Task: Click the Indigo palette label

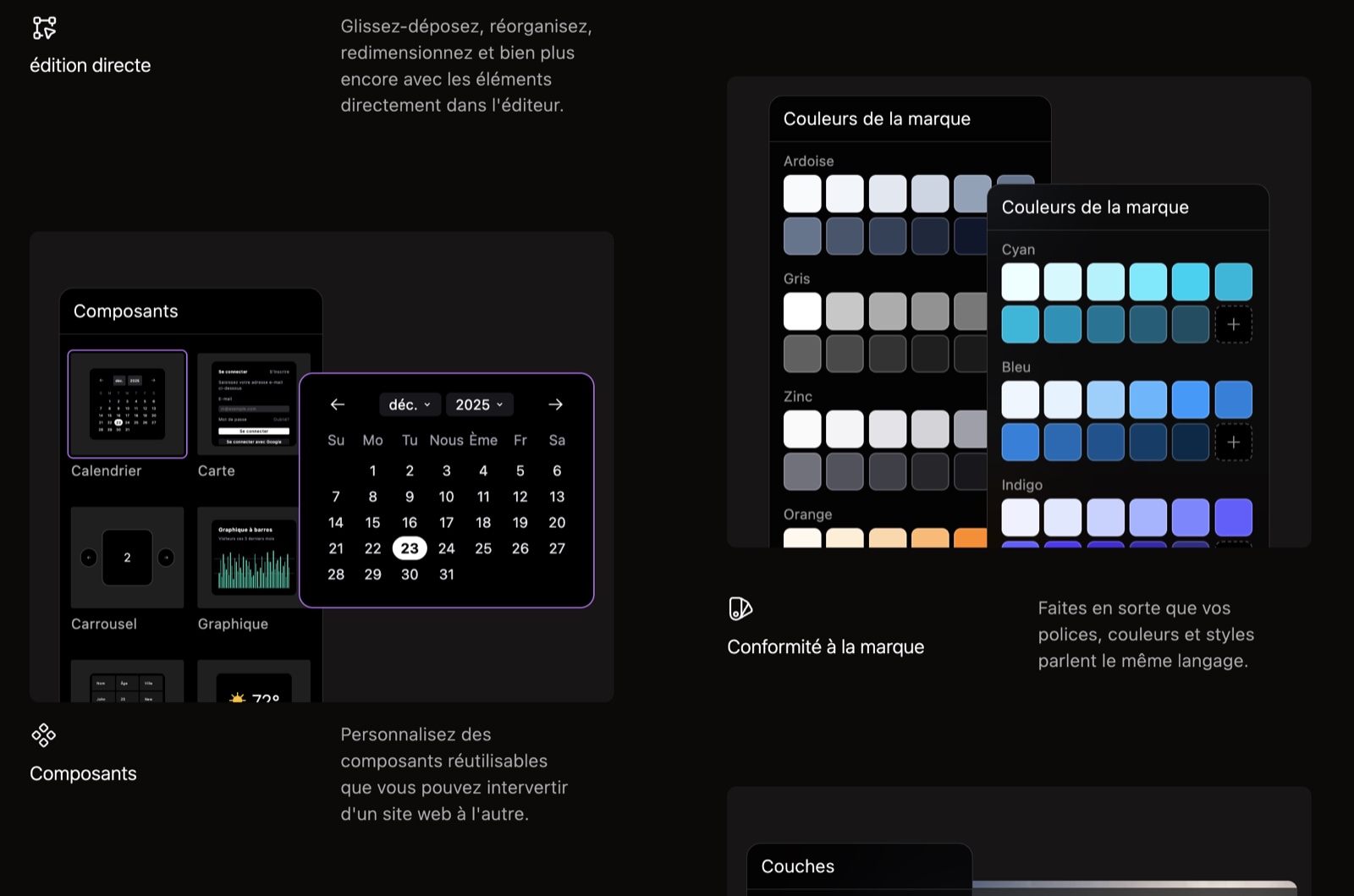Action: coord(1021,485)
